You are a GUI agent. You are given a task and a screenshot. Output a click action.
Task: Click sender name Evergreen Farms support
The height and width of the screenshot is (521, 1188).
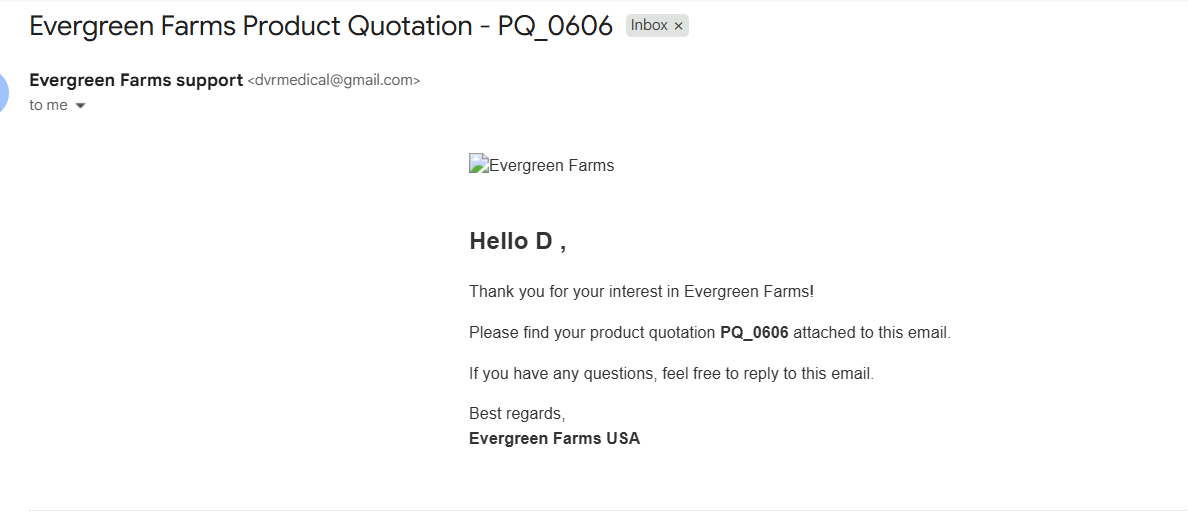coord(136,80)
